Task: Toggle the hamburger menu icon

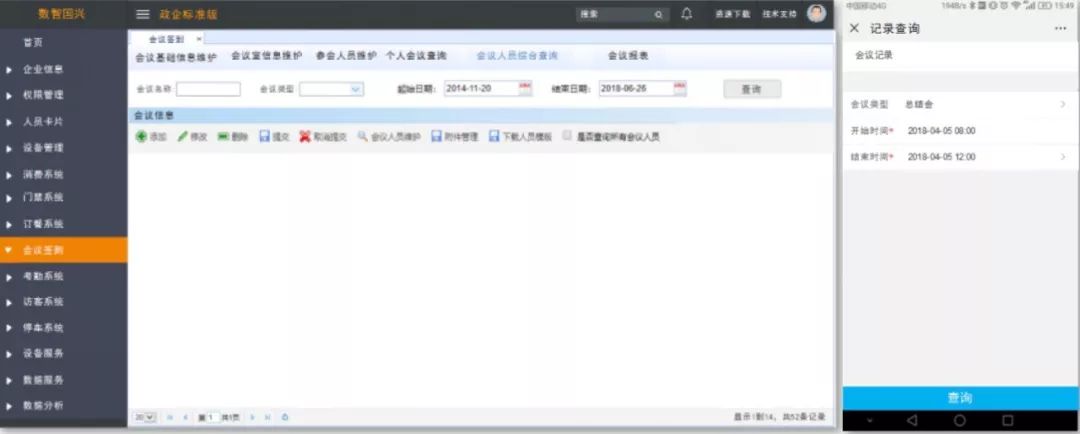Action: [143, 15]
